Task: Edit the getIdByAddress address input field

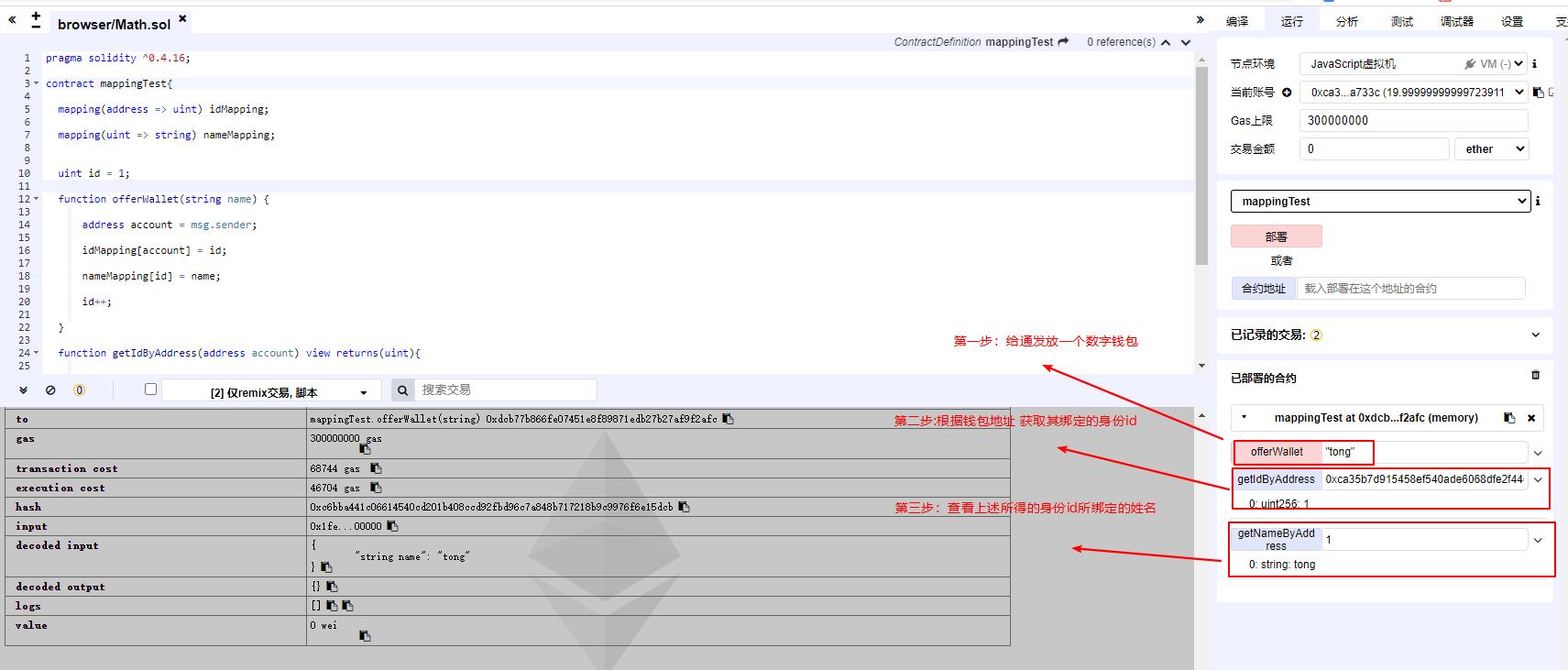Action: click(x=1425, y=479)
